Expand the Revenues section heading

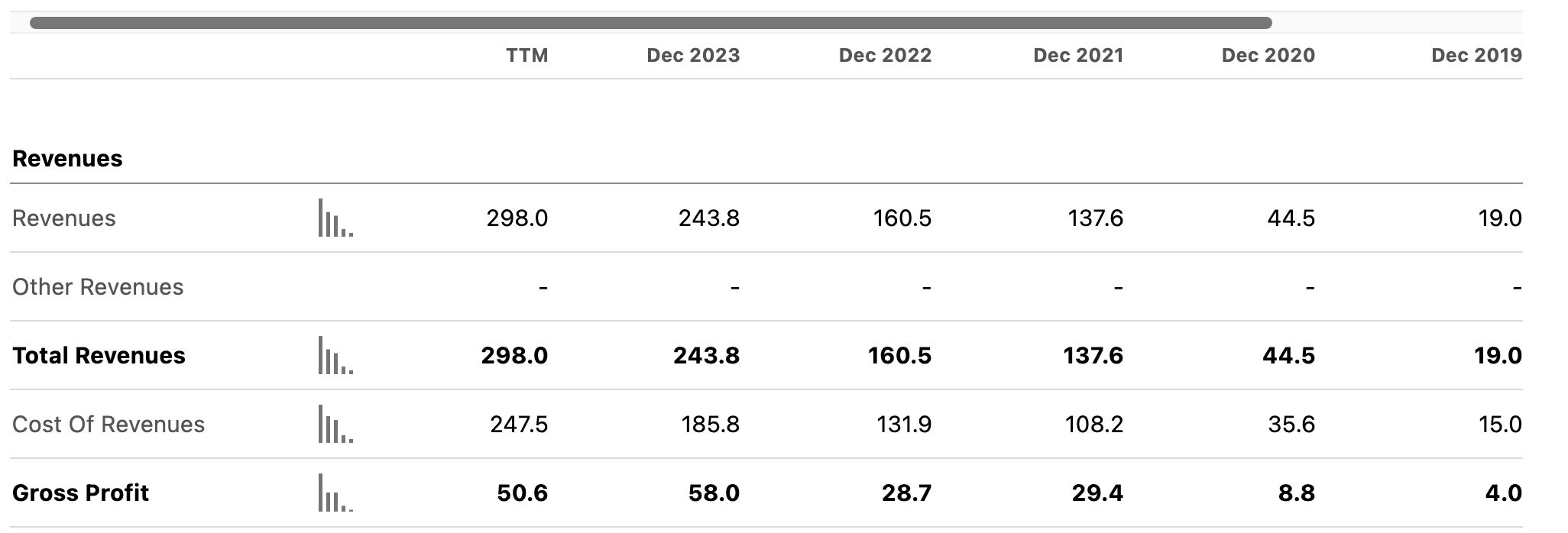67,159
